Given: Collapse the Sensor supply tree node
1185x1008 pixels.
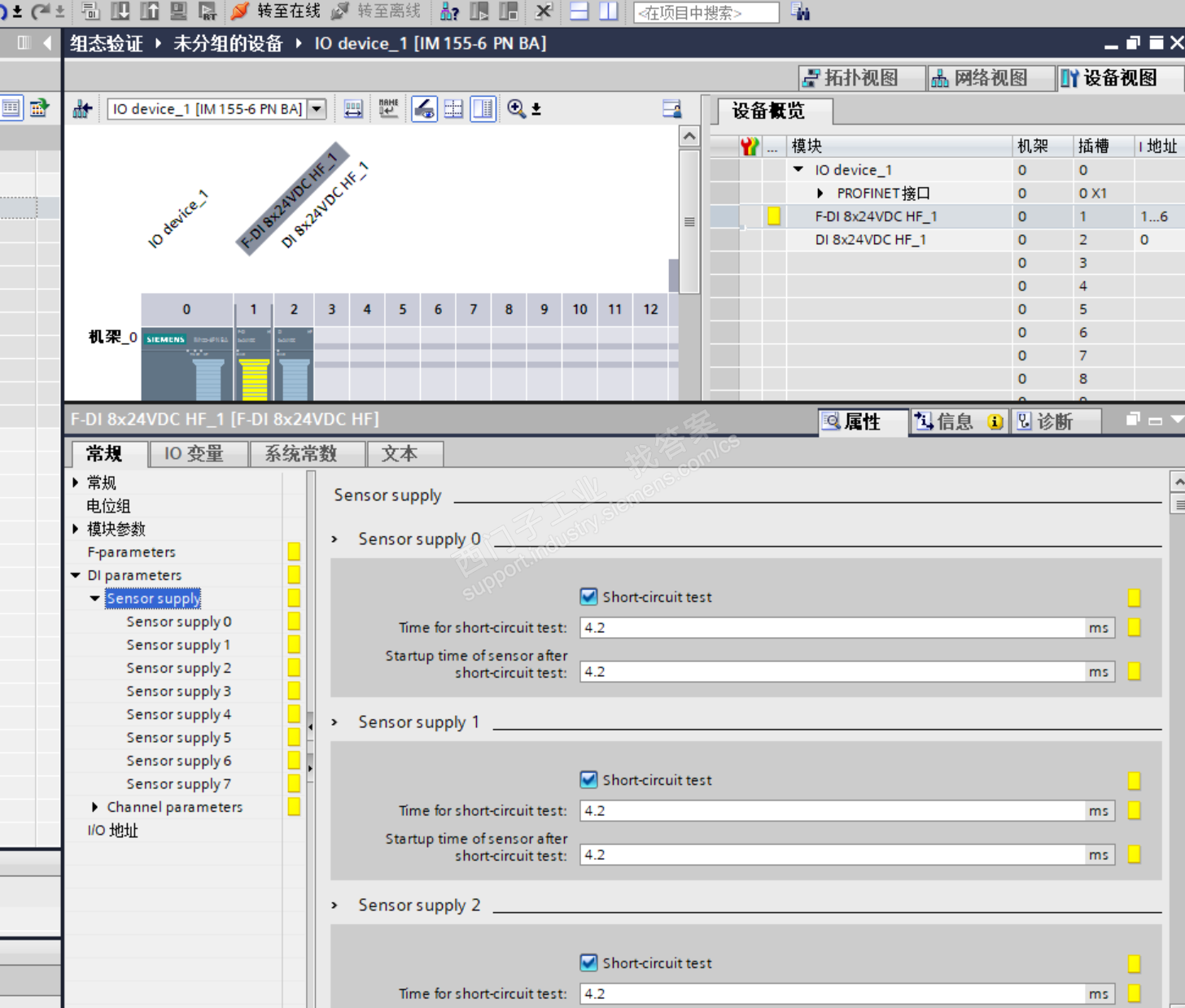Looking at the screenshot, I should [95, 599].
